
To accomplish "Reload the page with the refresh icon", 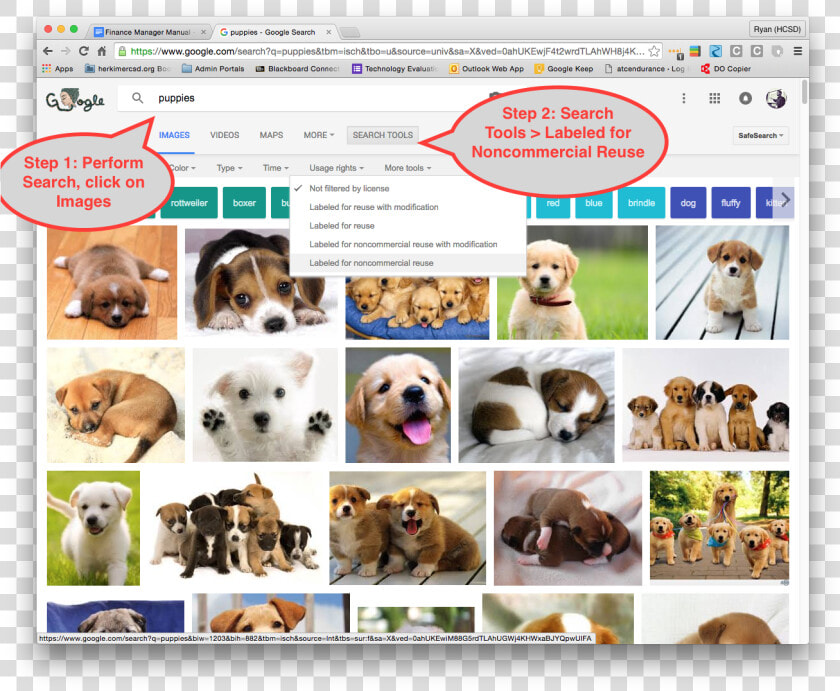I will coord(84,51).
